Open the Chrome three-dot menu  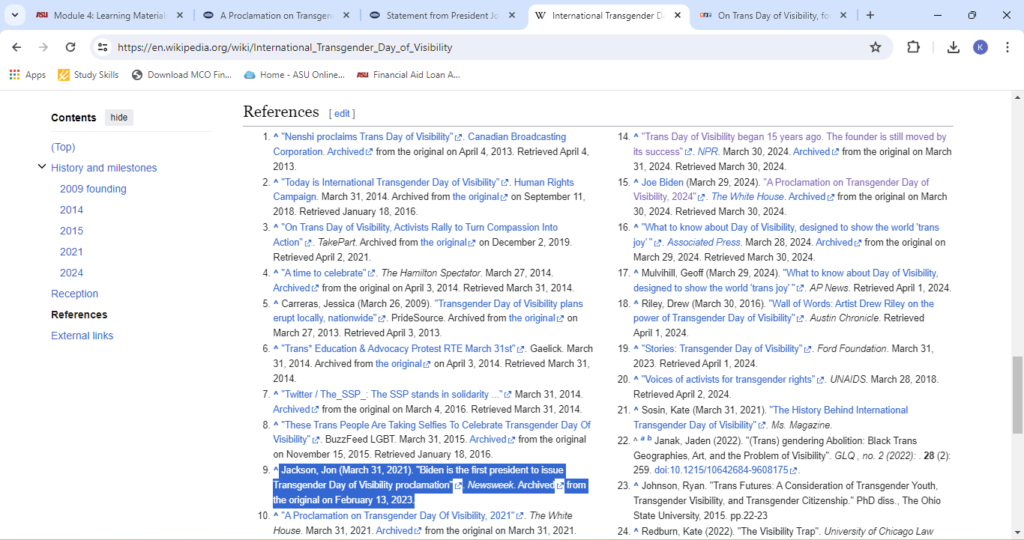pyautogui.click(x=1007, y=47)
